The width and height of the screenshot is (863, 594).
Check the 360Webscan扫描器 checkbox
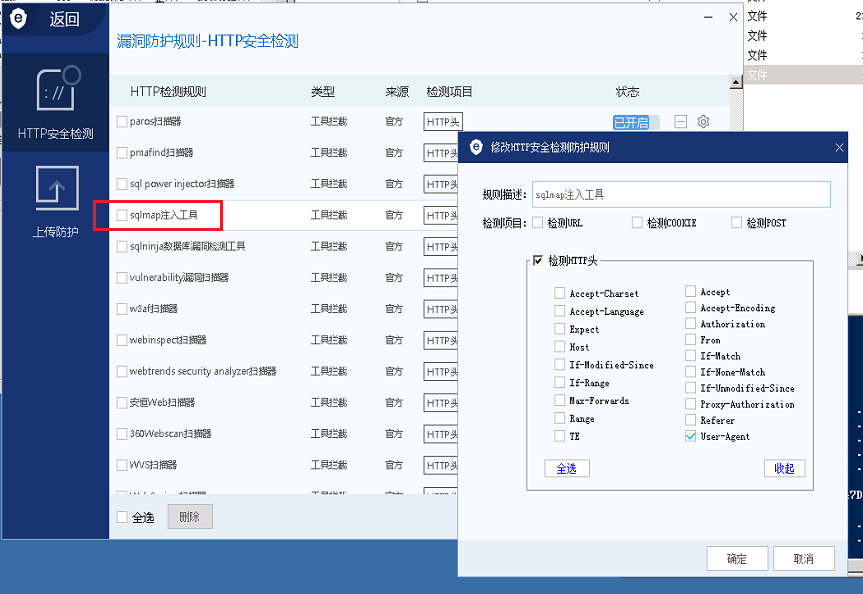point(122,434)
